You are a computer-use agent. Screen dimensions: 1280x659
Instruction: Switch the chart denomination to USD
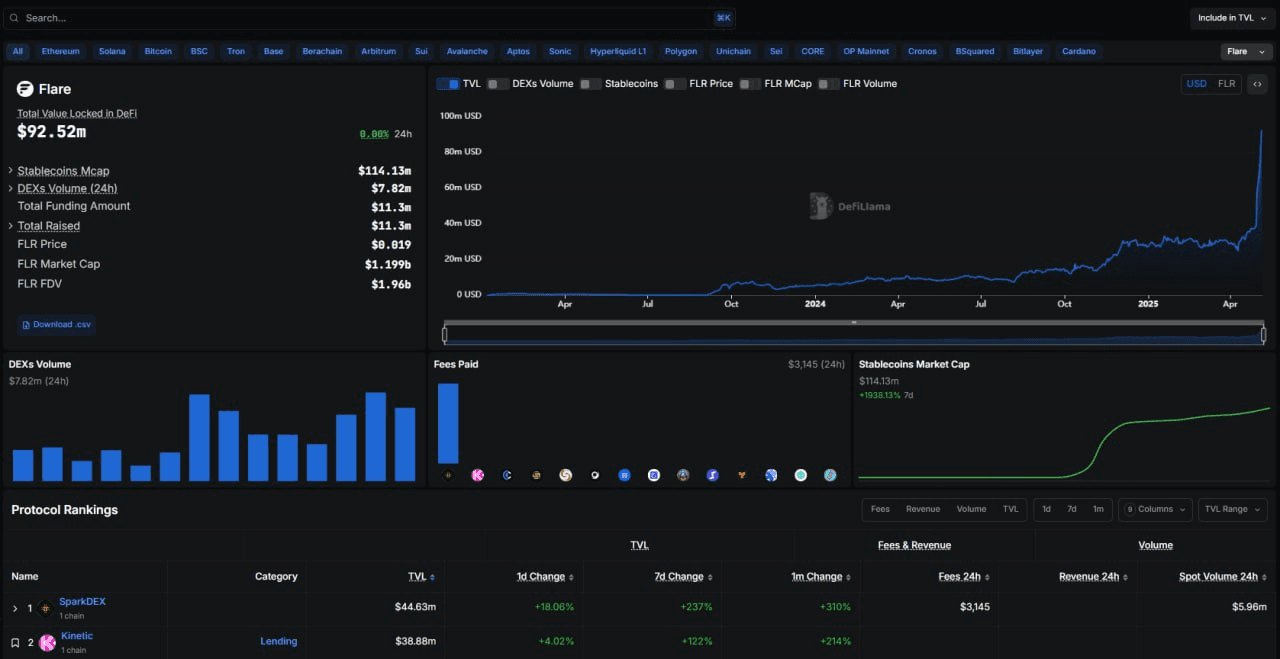(1196, 84)
